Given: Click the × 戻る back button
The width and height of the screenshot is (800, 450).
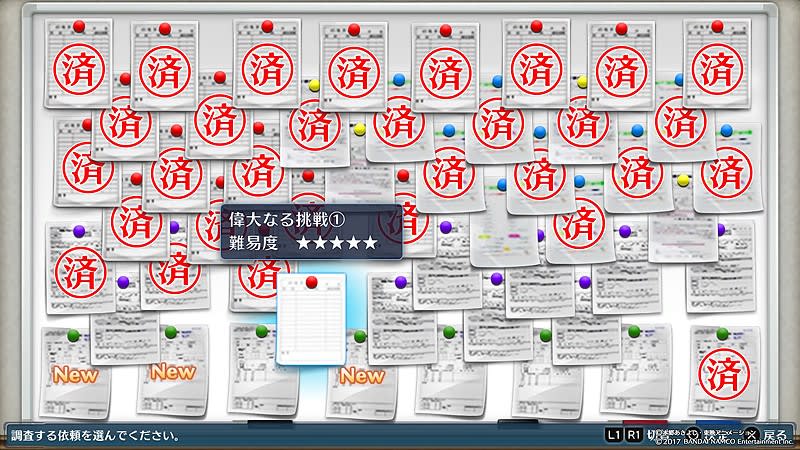Looking at the screenshot, I should coord(765,435).
